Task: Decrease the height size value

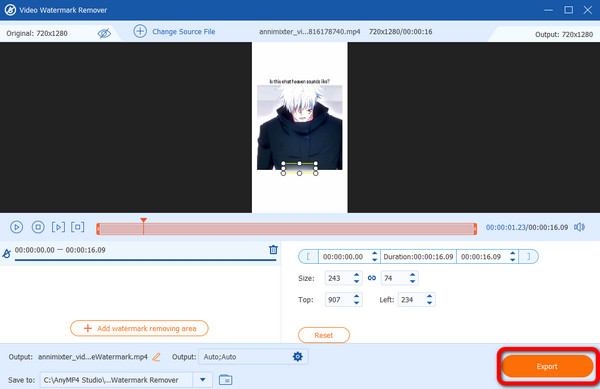Action: click(x=412, y=282)
